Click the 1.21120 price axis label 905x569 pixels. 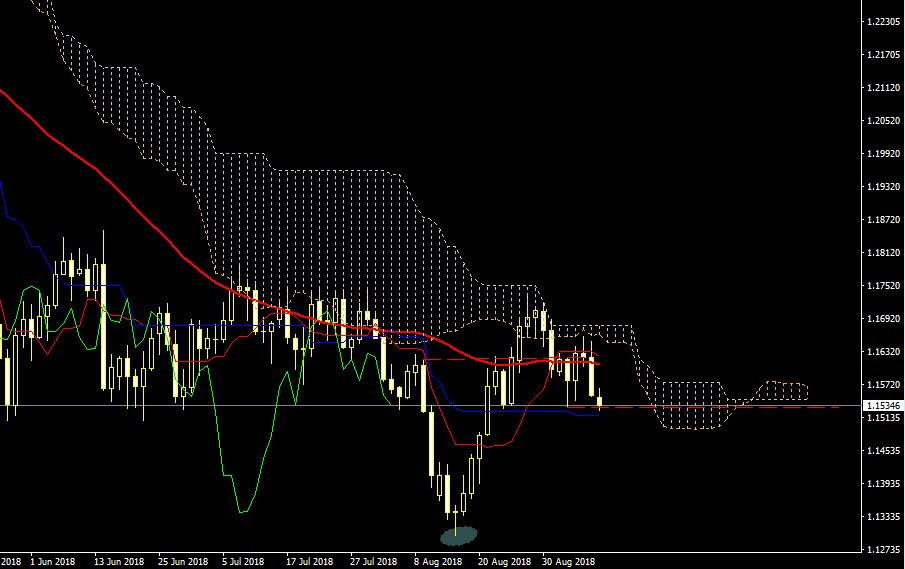882,89
